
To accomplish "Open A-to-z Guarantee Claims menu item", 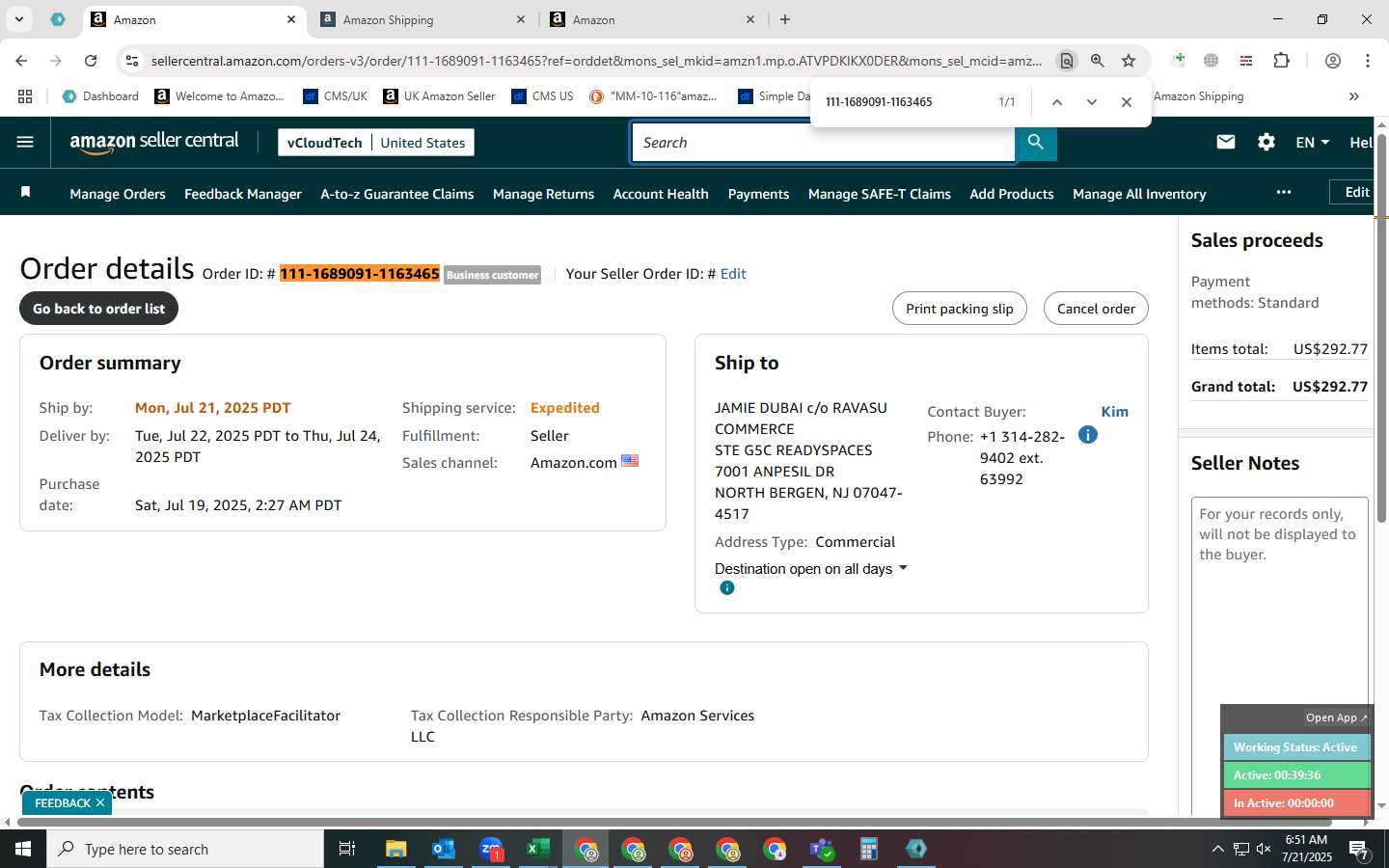I will pyautogui.click(x=397, y=194).
